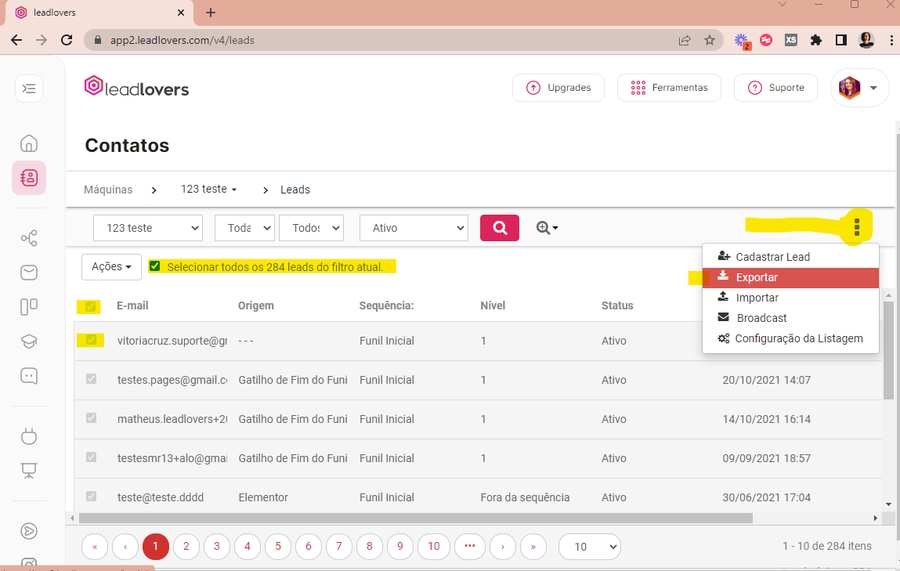This screenshot has height=571, width=900.
Task: Click the horizontal table scrollbar
Action: pyautogui.click(x=415, y=518)
